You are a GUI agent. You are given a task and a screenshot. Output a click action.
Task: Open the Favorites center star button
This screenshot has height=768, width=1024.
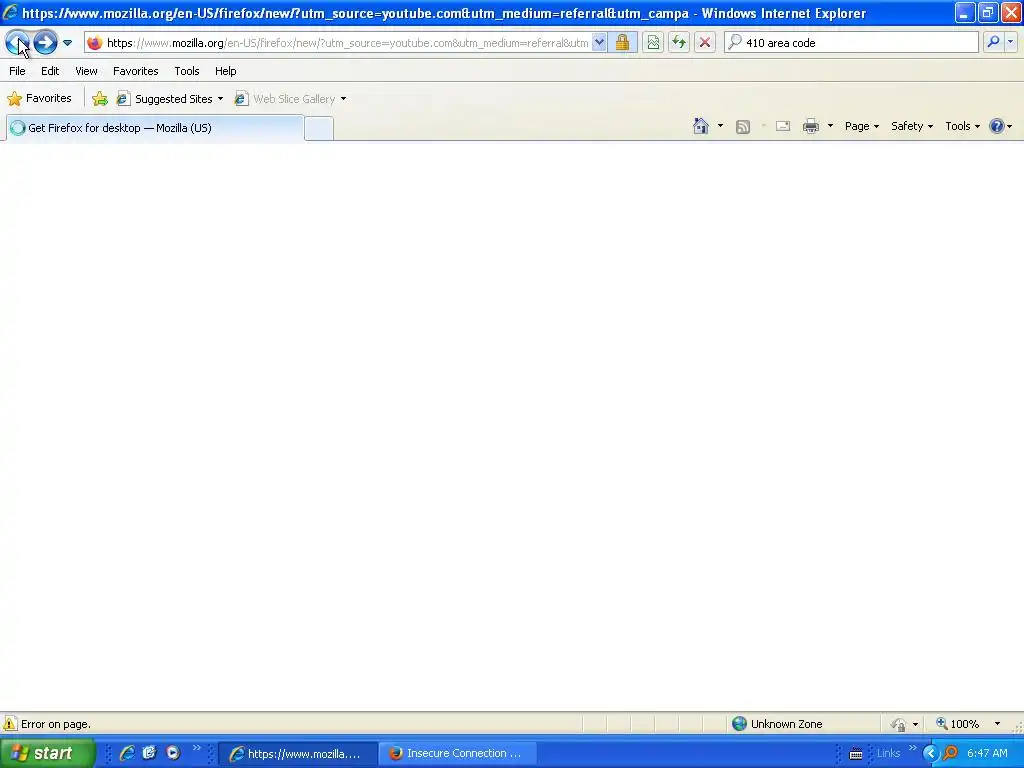[x=39, y=99]
